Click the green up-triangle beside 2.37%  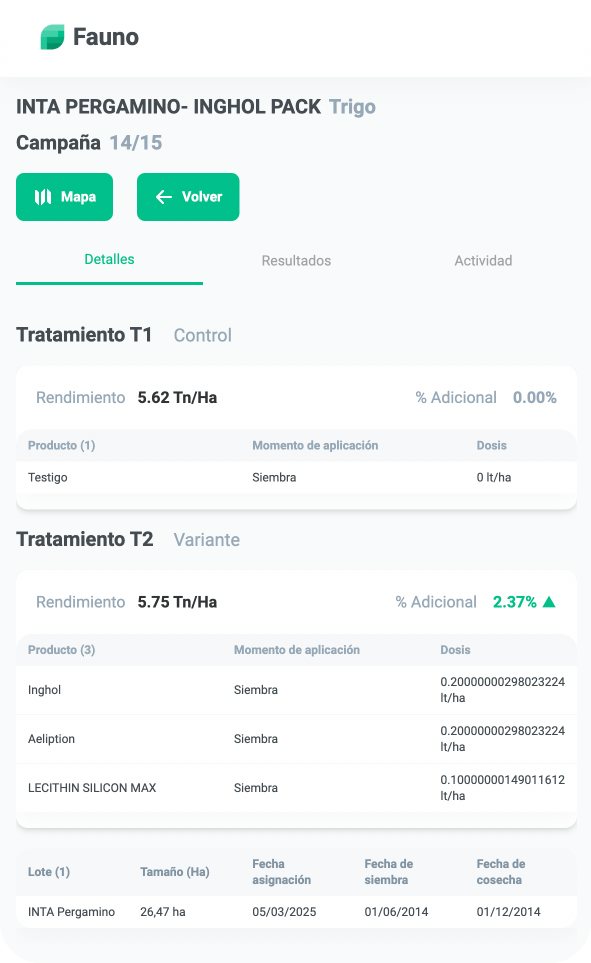tap(549, 602)
